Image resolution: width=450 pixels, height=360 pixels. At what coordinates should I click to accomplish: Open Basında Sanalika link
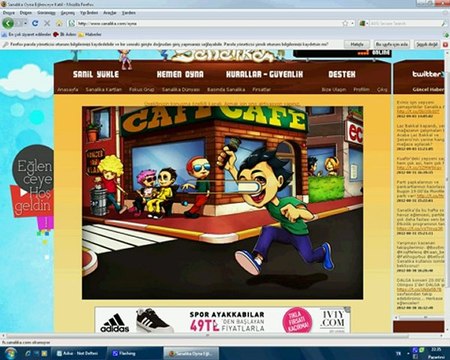click(226, 89)
